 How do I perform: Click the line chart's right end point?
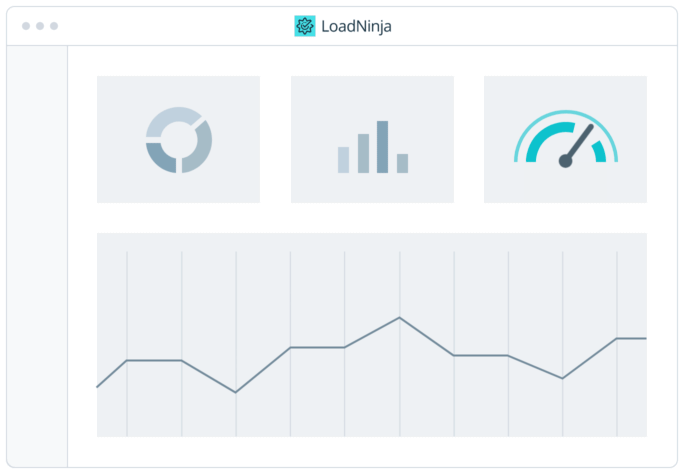pyautogui.click(x=645, y=338)
